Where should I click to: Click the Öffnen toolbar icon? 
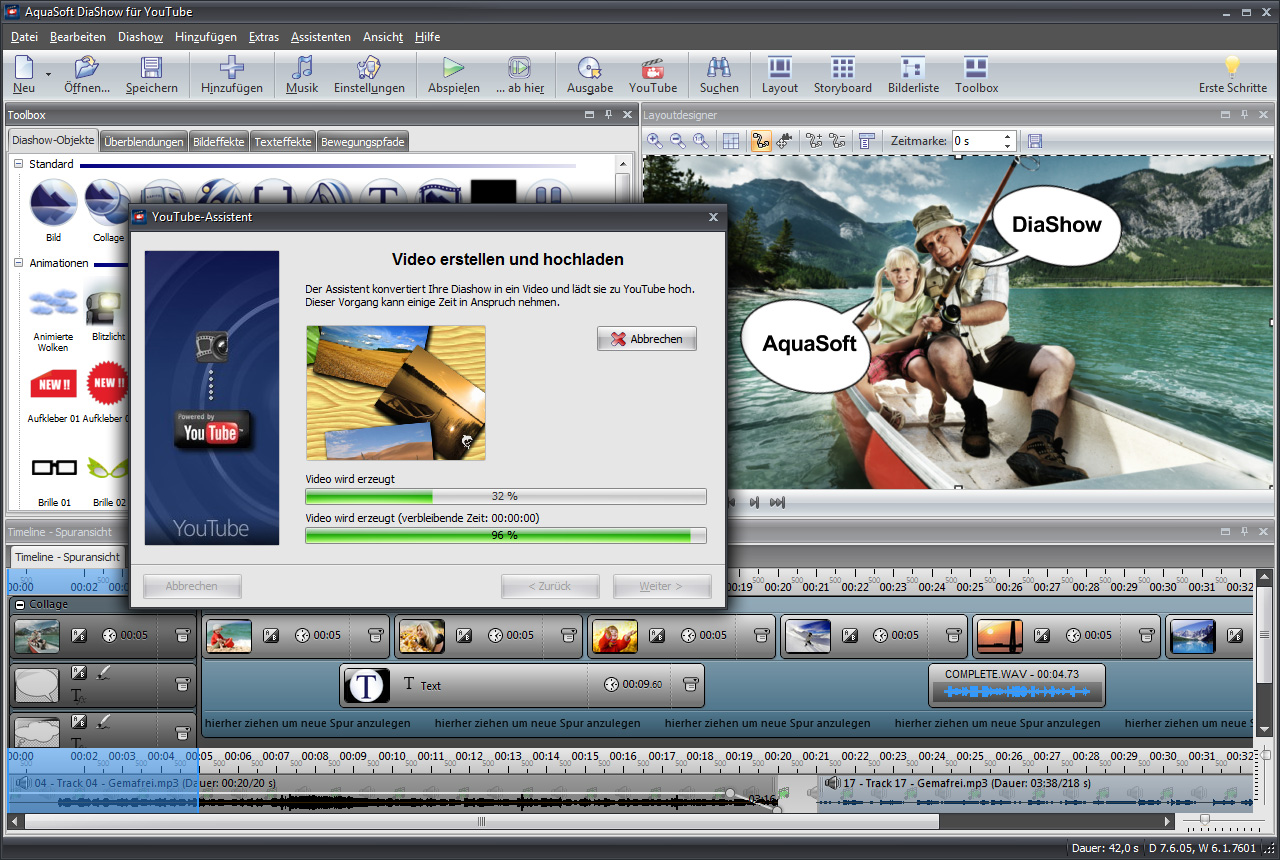click(87, 68)
